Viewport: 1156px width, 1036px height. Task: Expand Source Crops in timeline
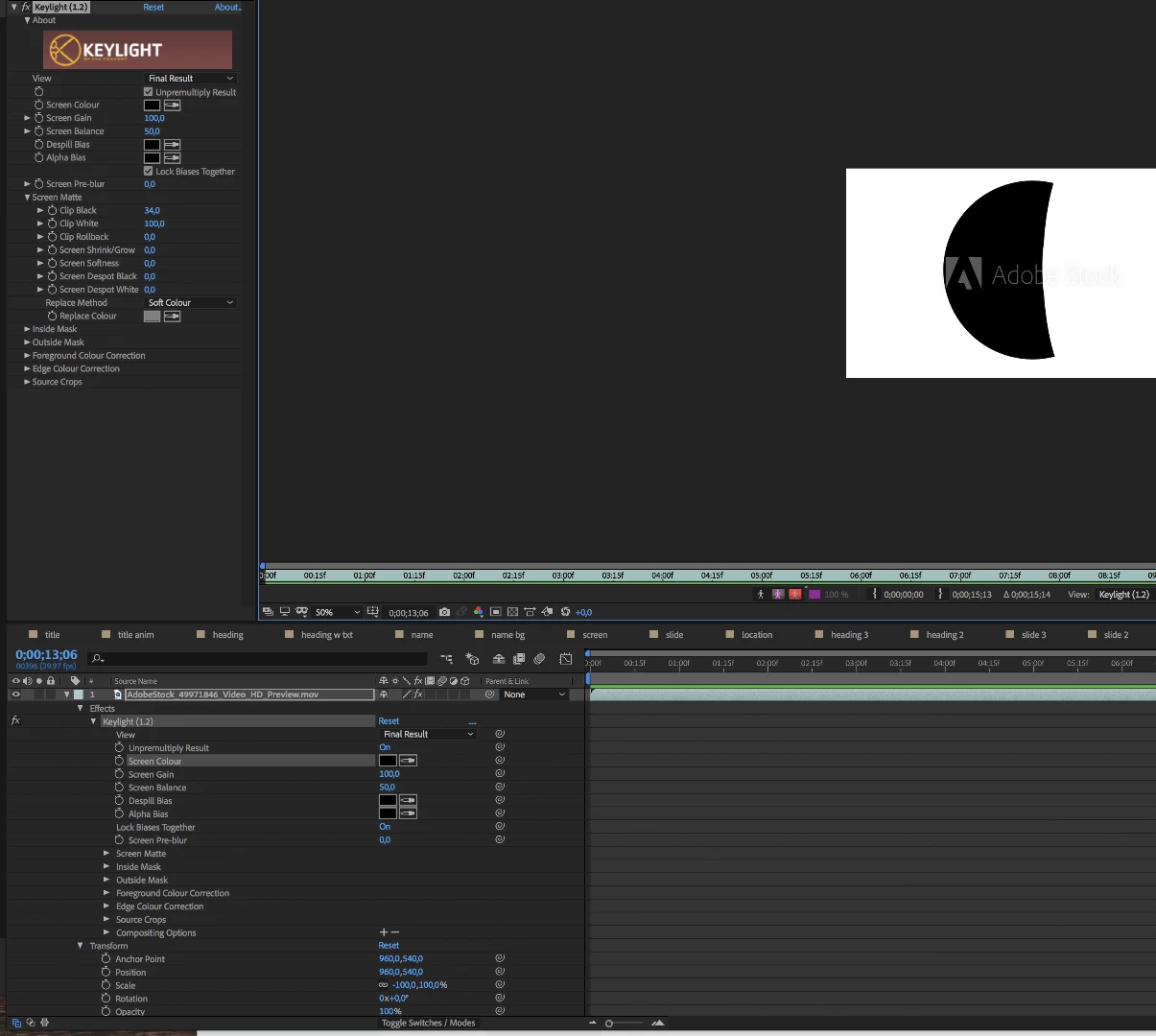tap(106, 920)
